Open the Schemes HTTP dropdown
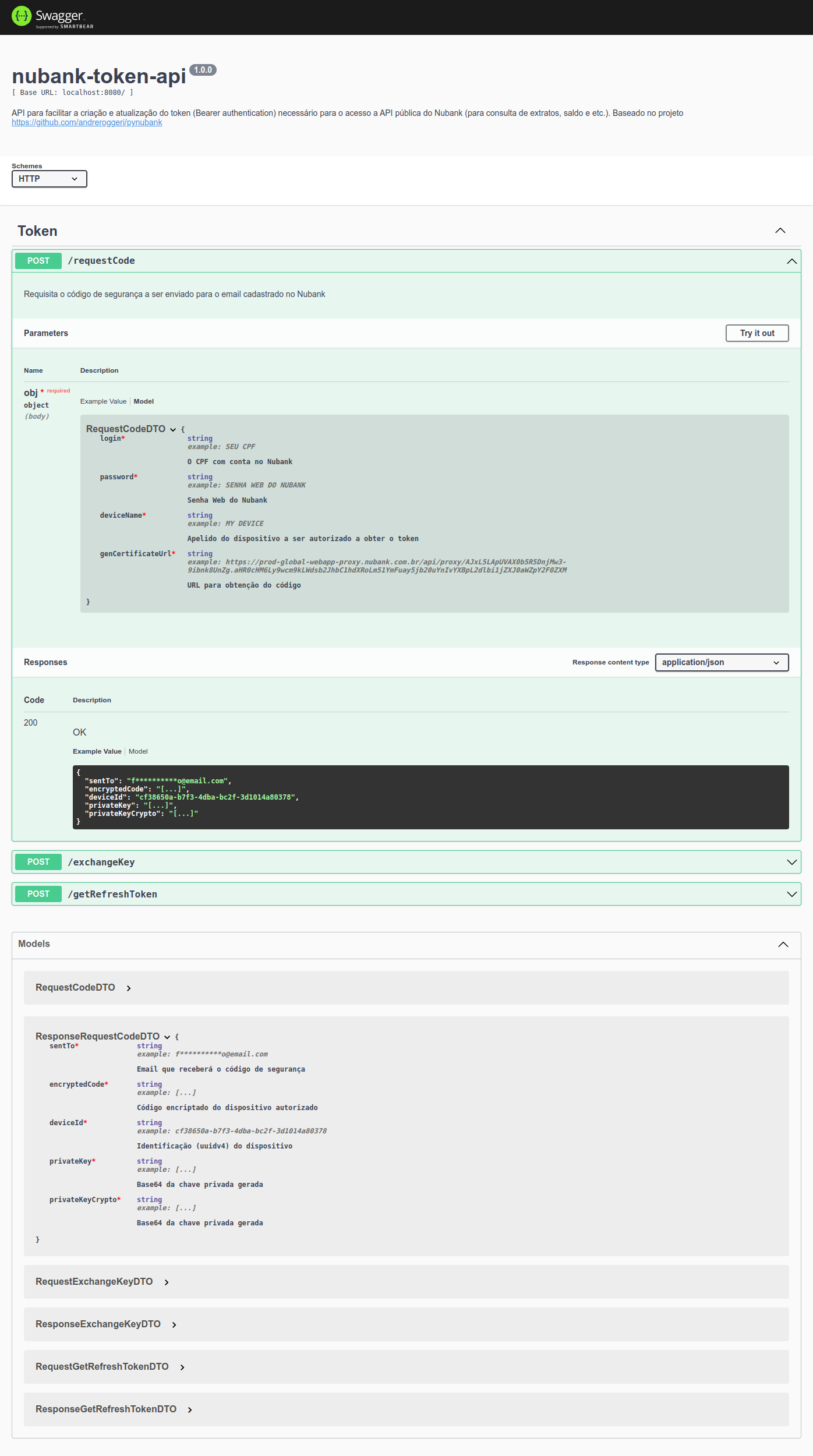Image resolution: width=813 pixels, height=1456 pixels. tap(50, 179)
